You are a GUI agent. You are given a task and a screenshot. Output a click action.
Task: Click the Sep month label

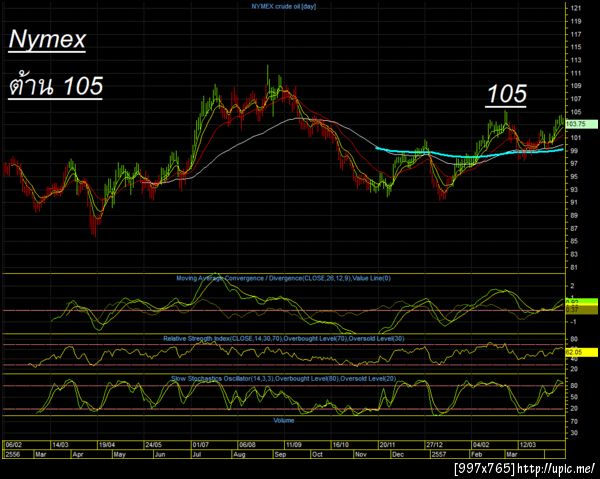click(x=280, y=455)
